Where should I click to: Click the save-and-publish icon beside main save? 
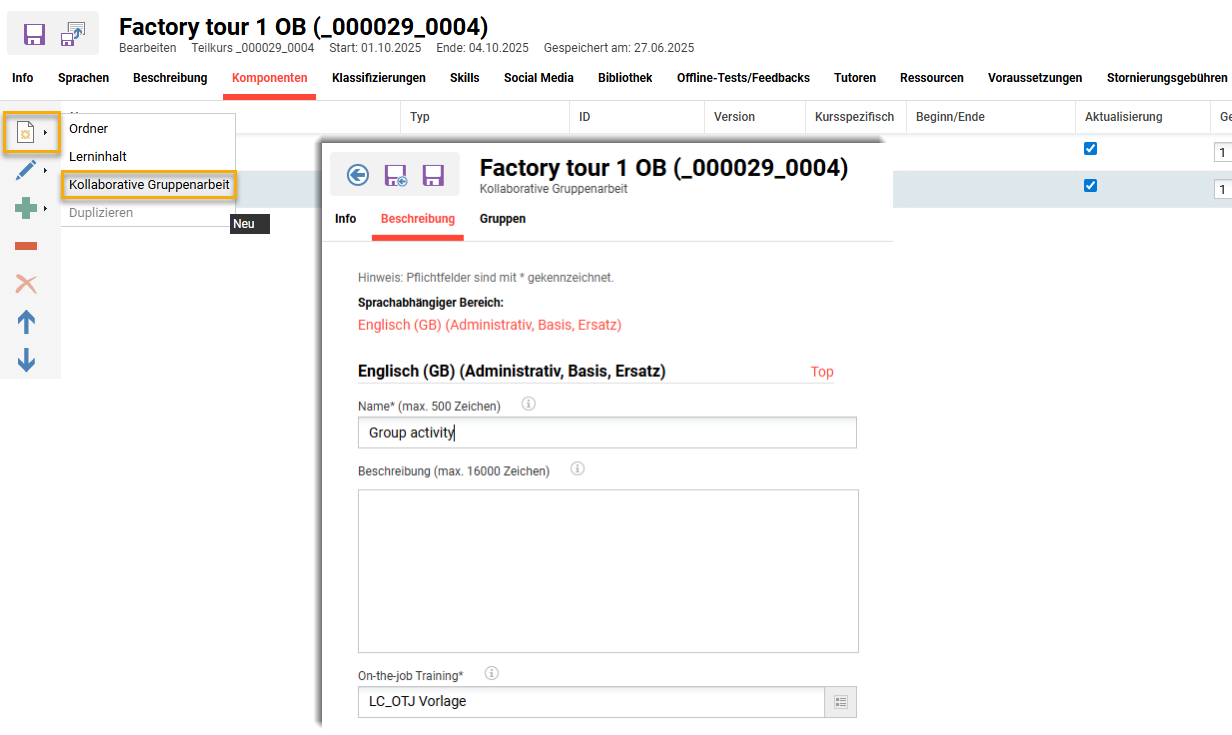73,34
